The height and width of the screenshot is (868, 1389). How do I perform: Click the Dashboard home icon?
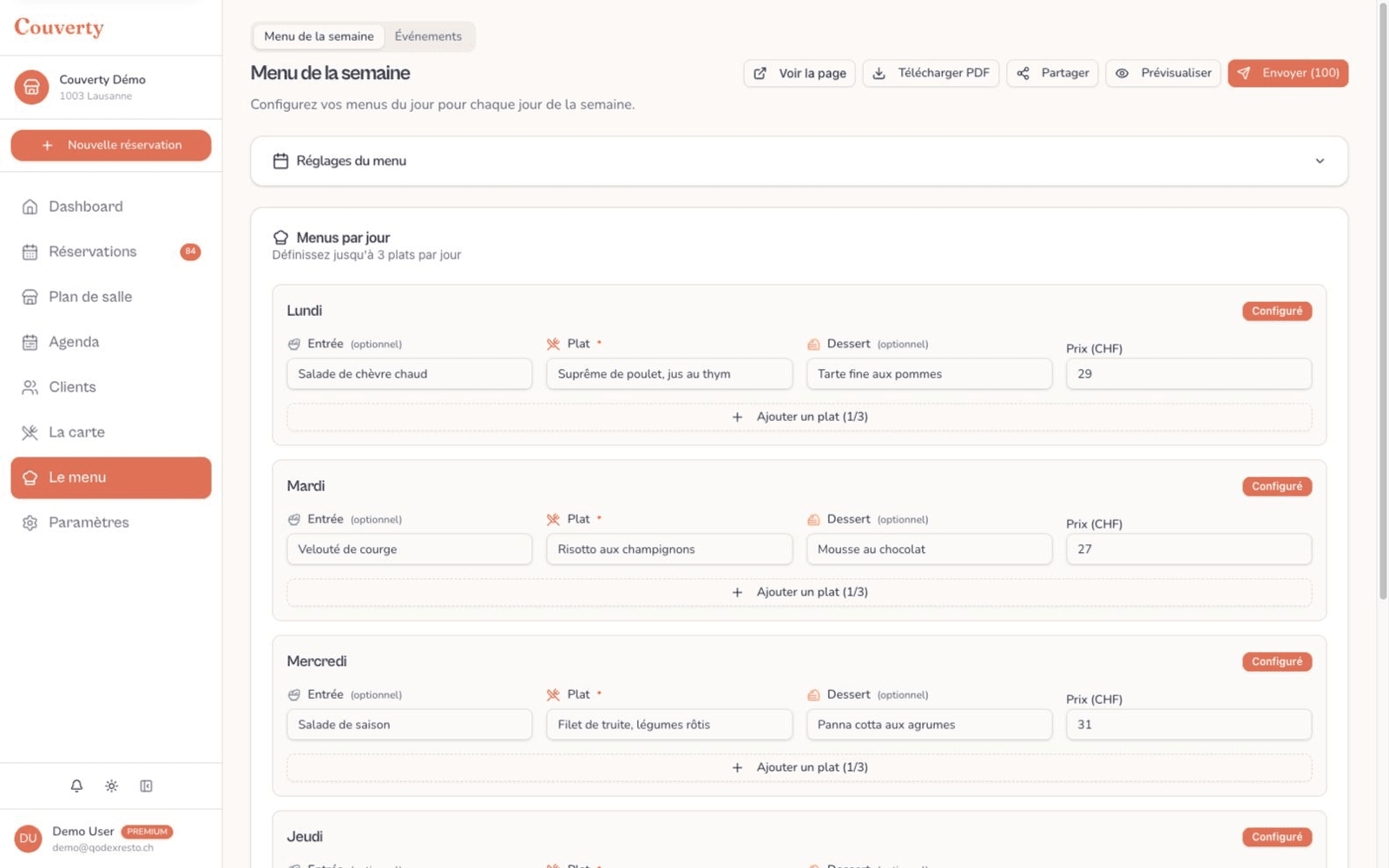pos(30,207)
